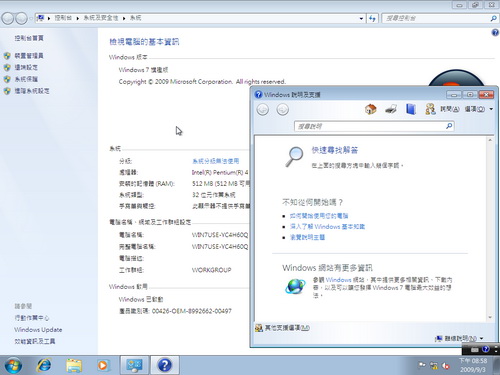The height and width of the screenshot is (375, 500).
Task: Click the back arrow in Help window
Action: click(263, 109)
